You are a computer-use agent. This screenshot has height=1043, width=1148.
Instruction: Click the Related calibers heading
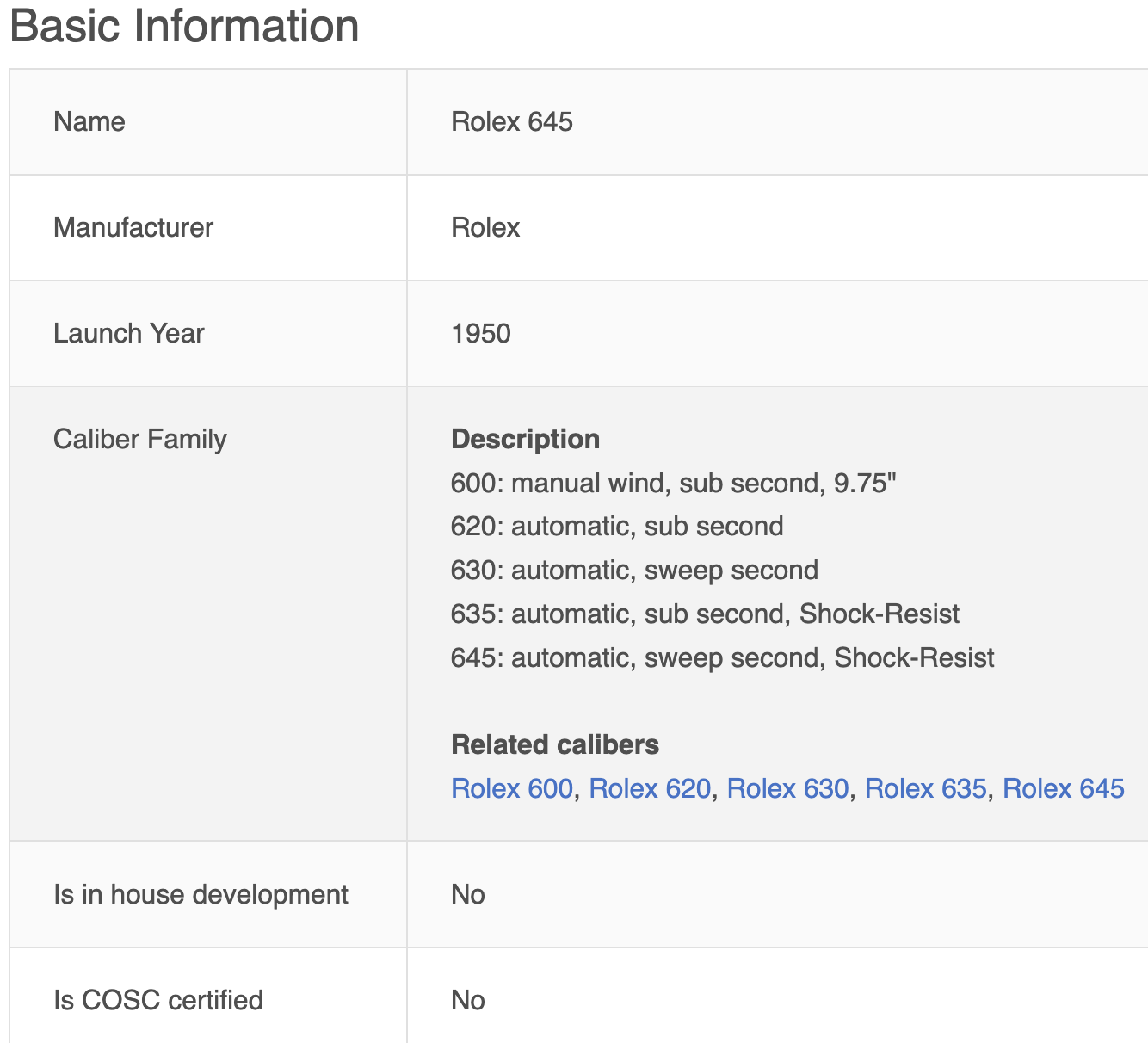[555, 744]
